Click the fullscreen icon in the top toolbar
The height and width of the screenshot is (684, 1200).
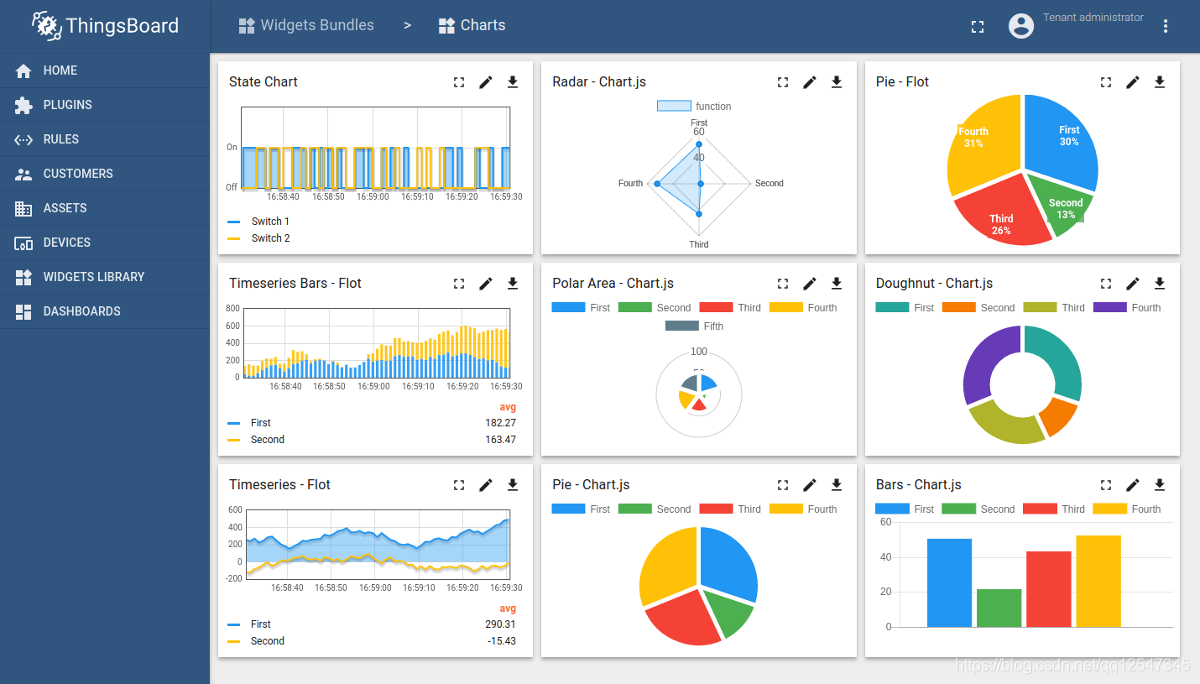pos(977,25)
